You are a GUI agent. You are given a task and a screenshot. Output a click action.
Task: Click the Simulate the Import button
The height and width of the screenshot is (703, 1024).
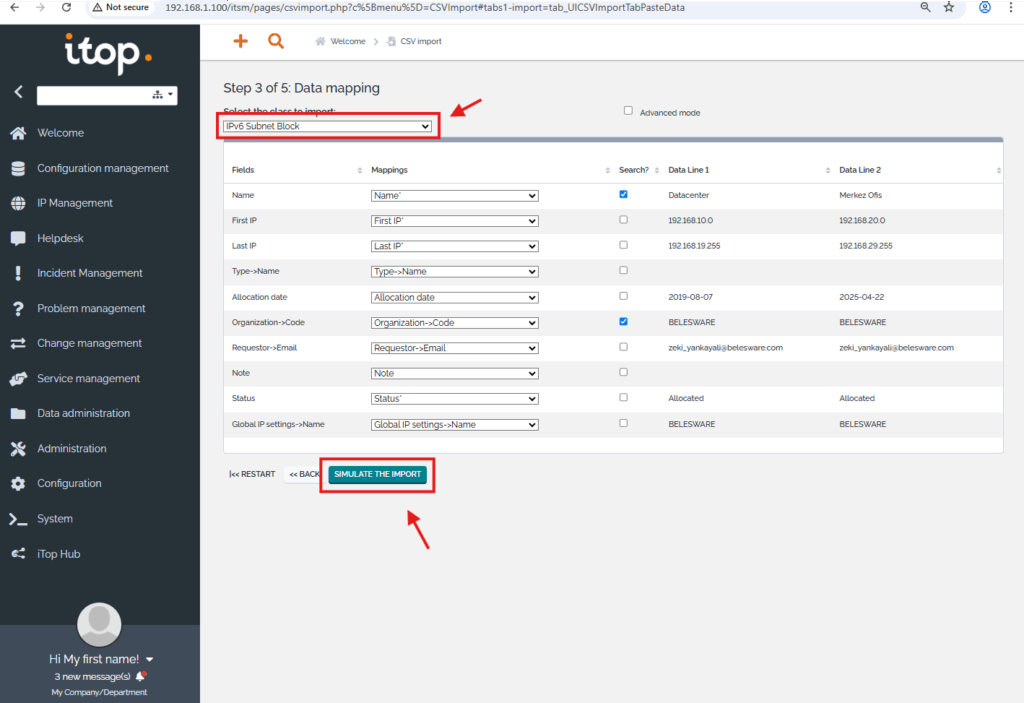378,474
